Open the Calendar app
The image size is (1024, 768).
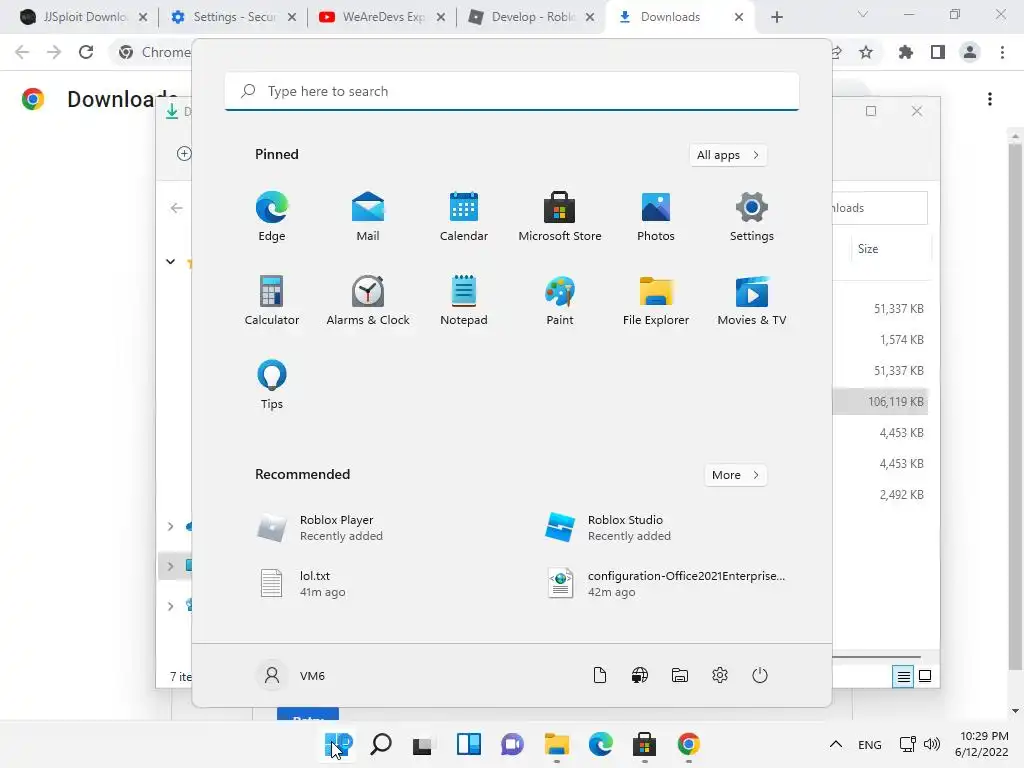pyautogui.click(x=464, y=216)
